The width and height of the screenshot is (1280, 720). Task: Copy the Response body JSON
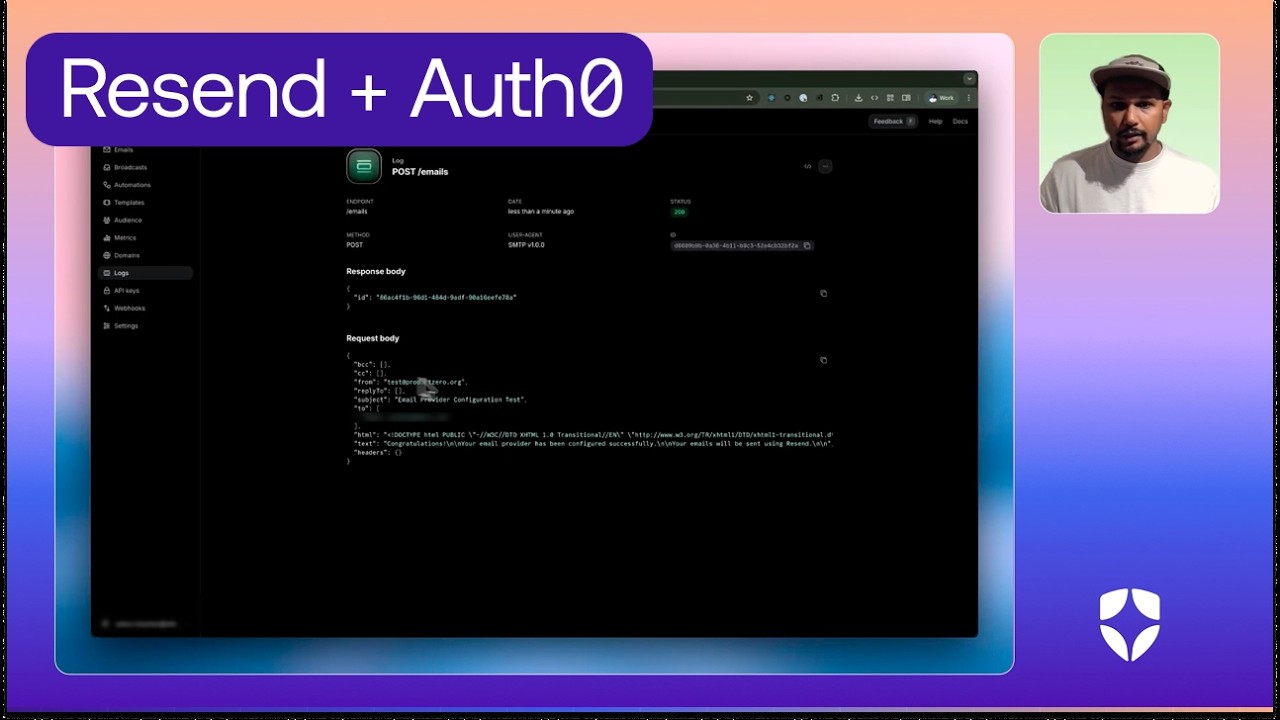pyautogui.click(x=824, y=293)
